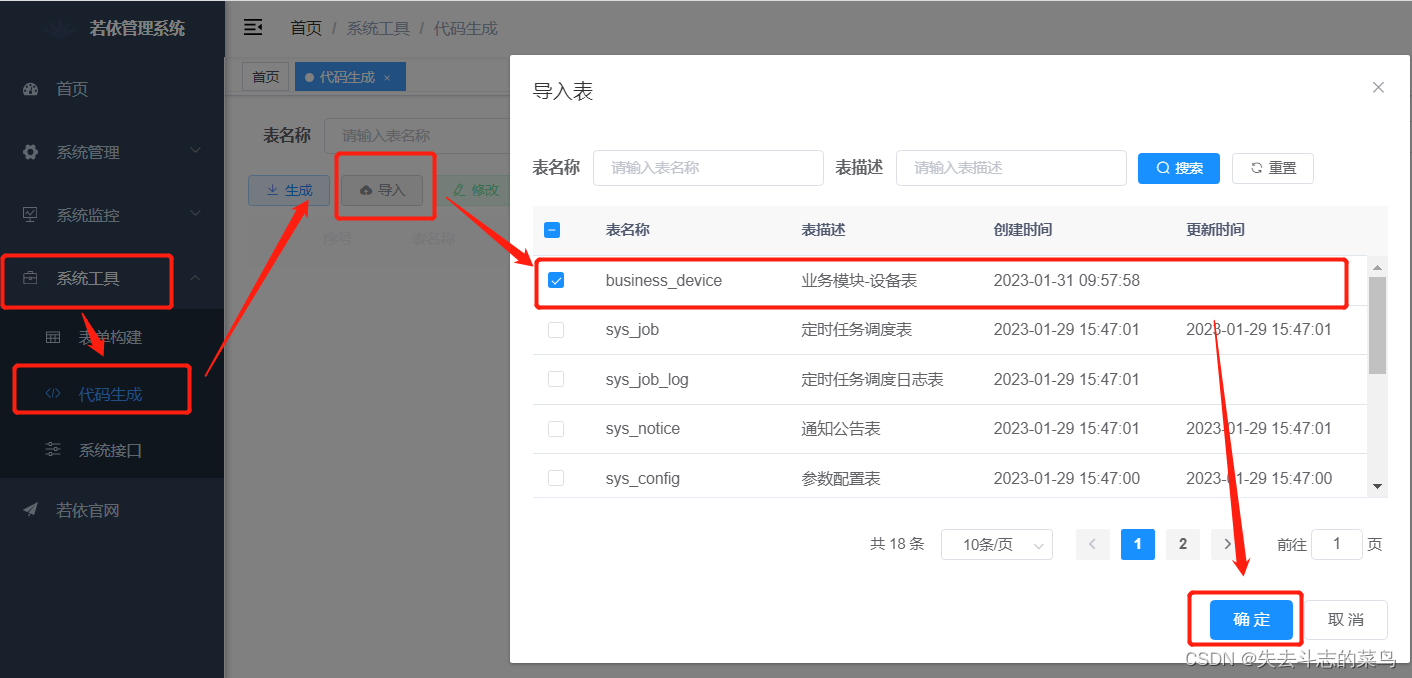The image size is (1412, 678).
Task: Click the sys_job_log table name cell
Action: [x=647, y=379]
